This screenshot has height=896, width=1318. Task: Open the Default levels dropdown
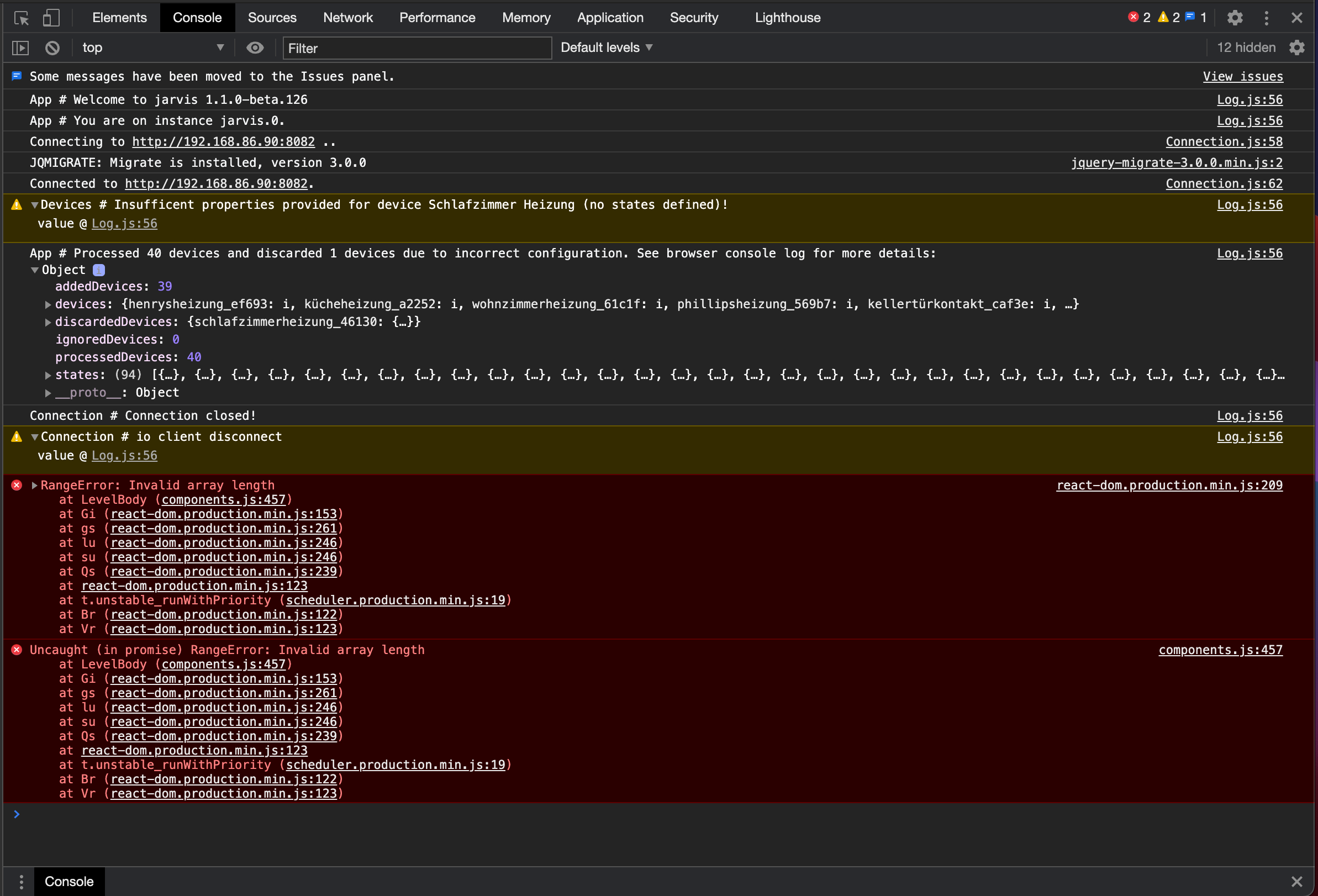(x=607, y=48)
